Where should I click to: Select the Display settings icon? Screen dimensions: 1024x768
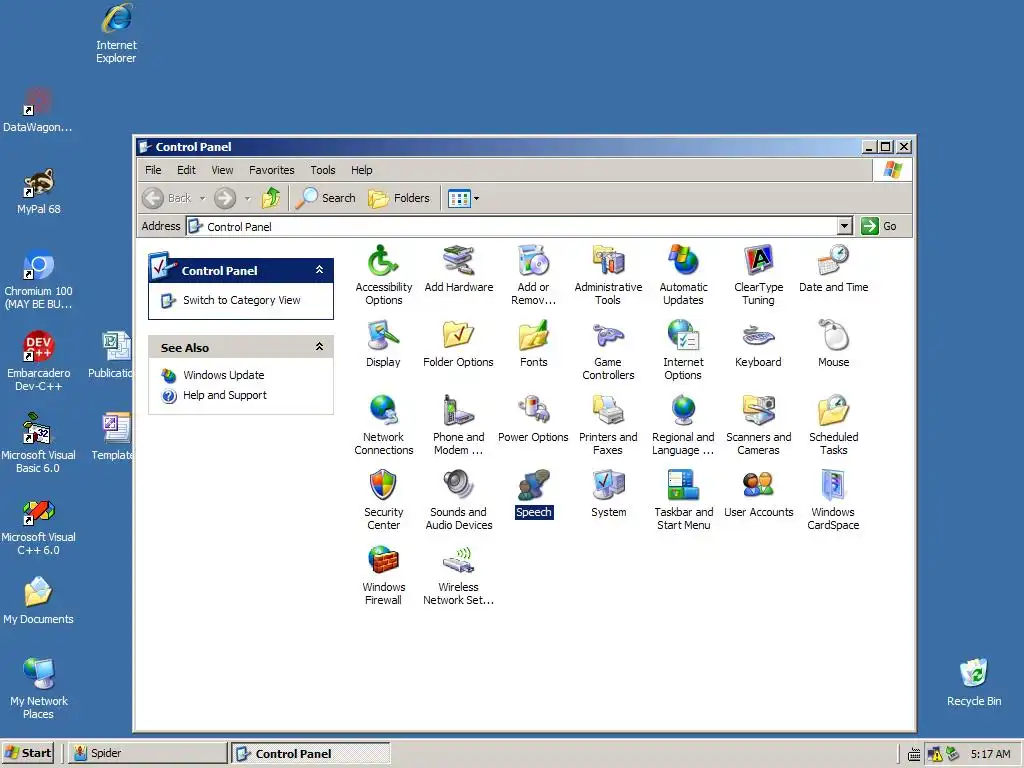click(x=383, y=335)
